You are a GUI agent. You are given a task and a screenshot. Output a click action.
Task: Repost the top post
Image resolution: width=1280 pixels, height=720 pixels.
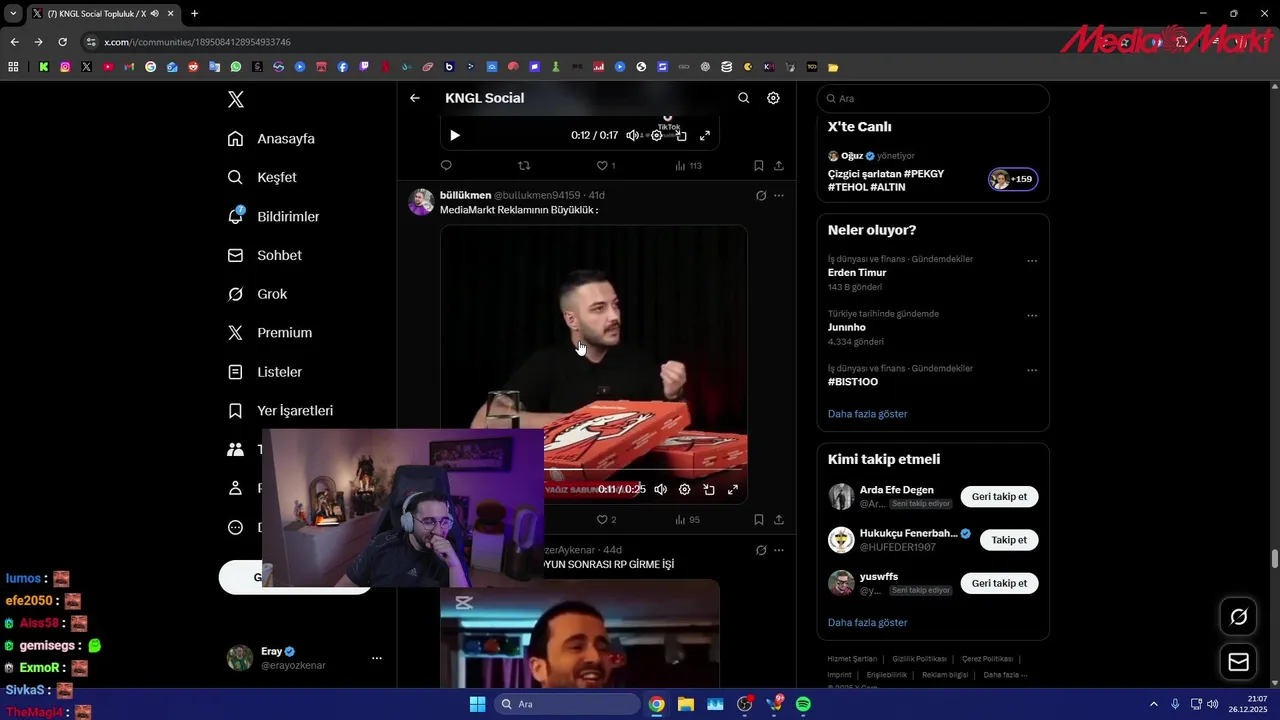(x=524, y=166)
